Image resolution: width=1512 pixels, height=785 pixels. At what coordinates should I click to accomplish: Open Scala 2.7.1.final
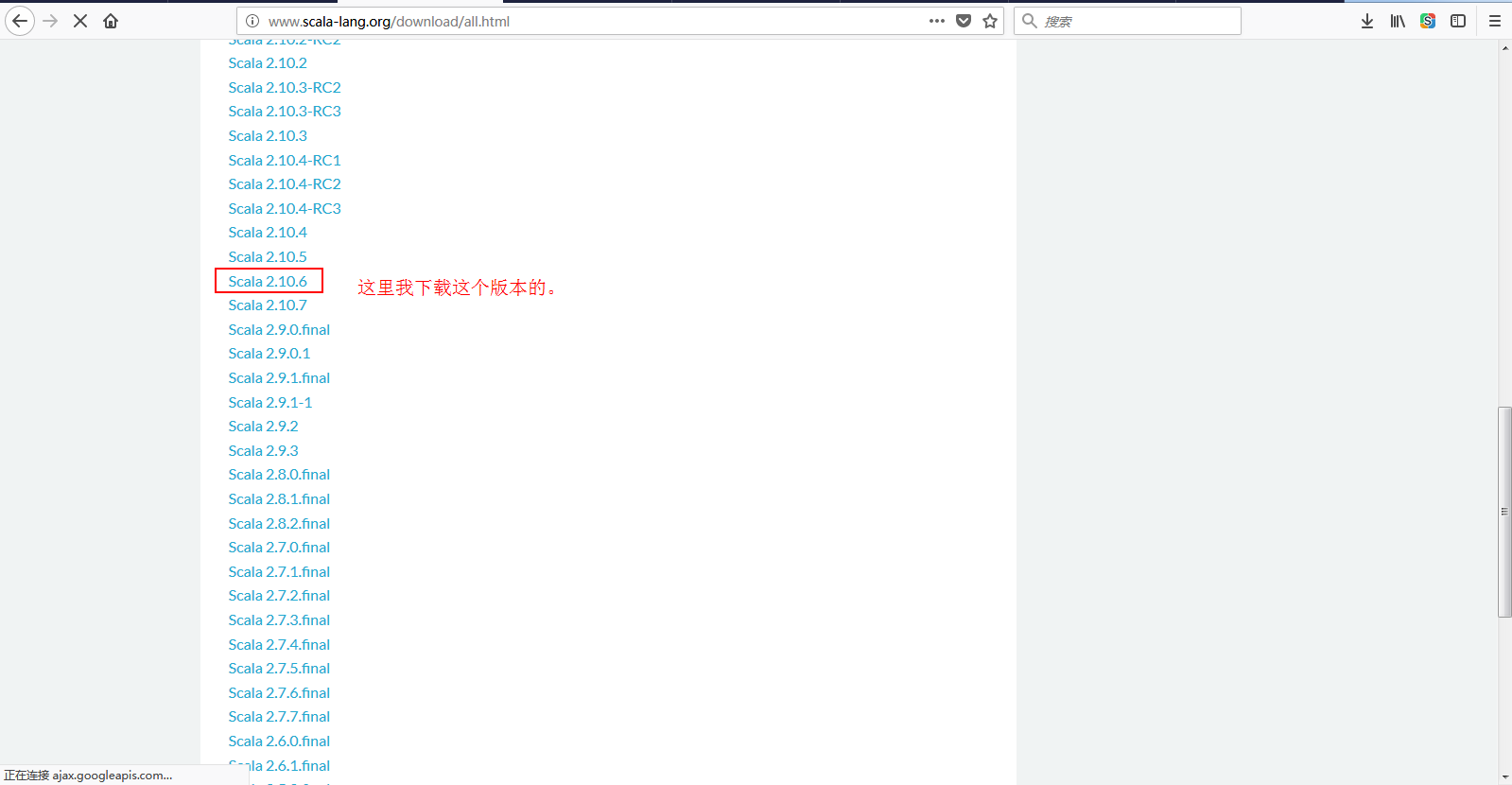point(279,572)
